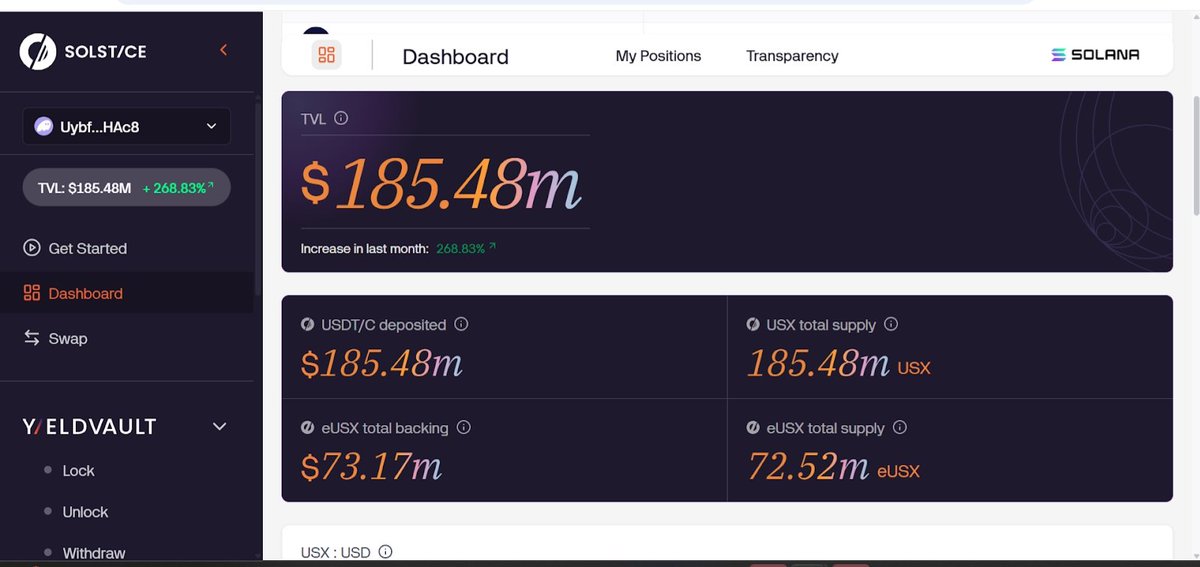Click the info icon beside eUSX total supply
This screenshot has width=1200, height=567.
point(900,427)
